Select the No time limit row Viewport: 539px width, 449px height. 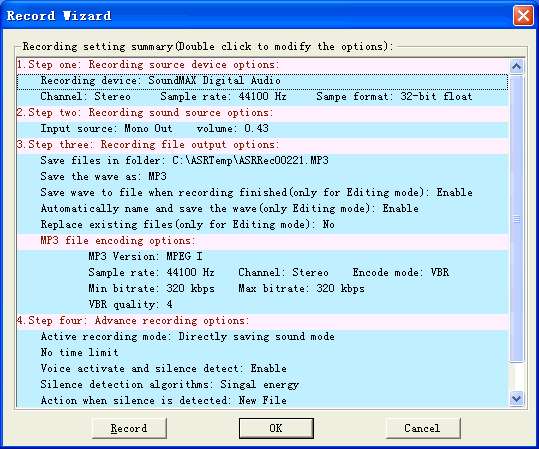(262, 353)
